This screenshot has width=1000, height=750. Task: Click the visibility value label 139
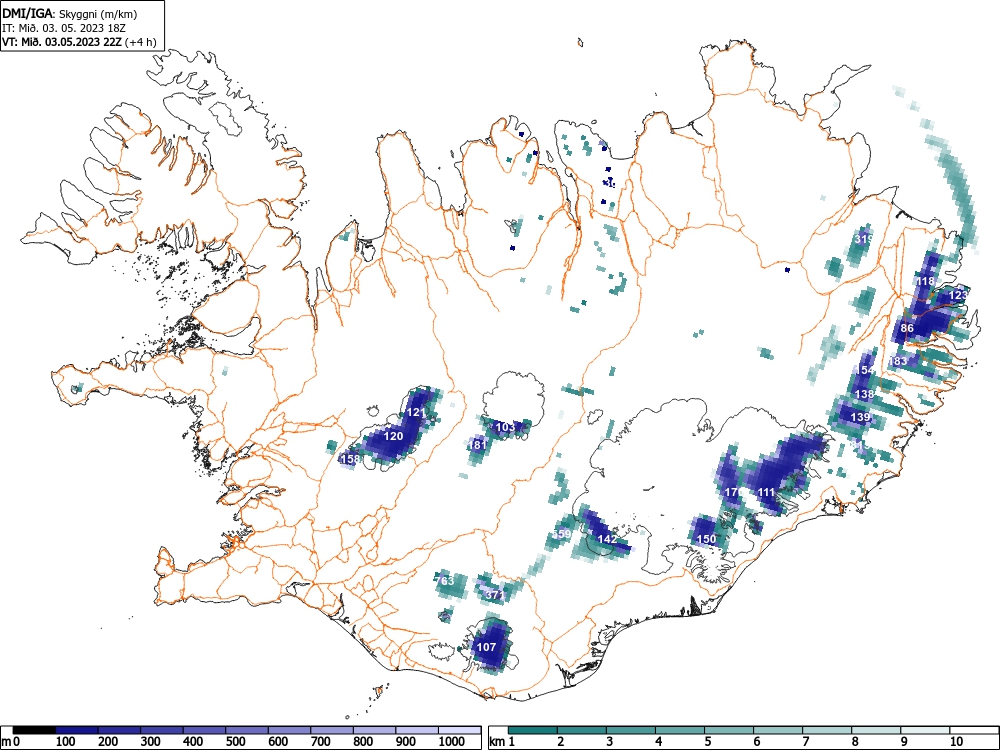(860, 417)
